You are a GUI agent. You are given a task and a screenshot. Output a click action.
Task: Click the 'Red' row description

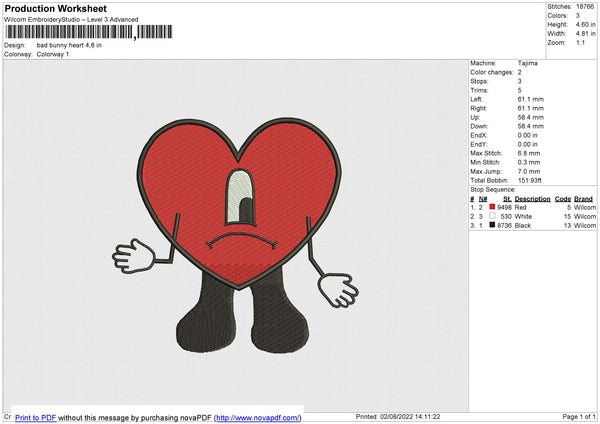point(520,207)
